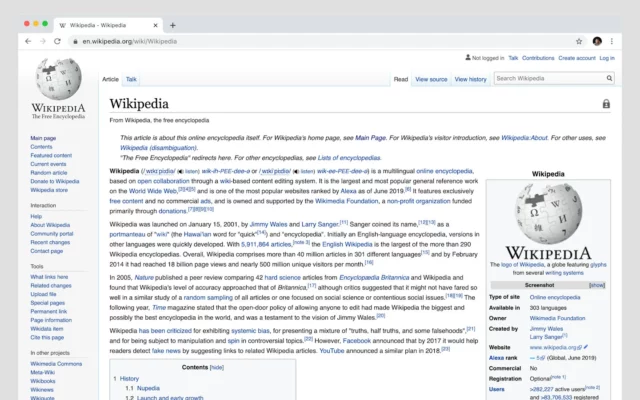This screenshot has height=400, width=640.
Task: Close the Wikipedia browser tab
Action: 156,25
